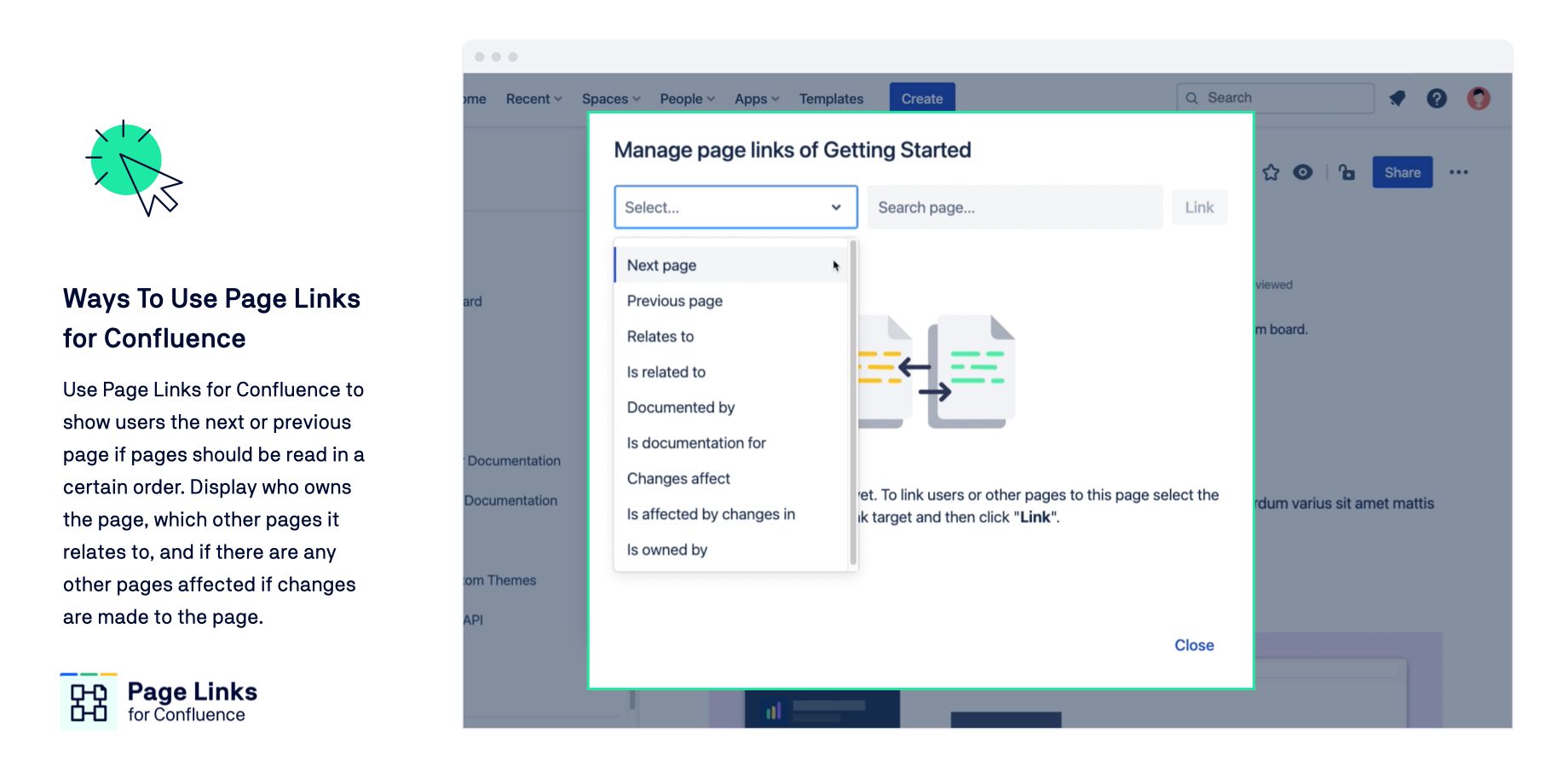Click the Search page input field
Image resolution: width=1568 pixels, height=767 pixels.
pyautogui.click(x=1014, y=207)
